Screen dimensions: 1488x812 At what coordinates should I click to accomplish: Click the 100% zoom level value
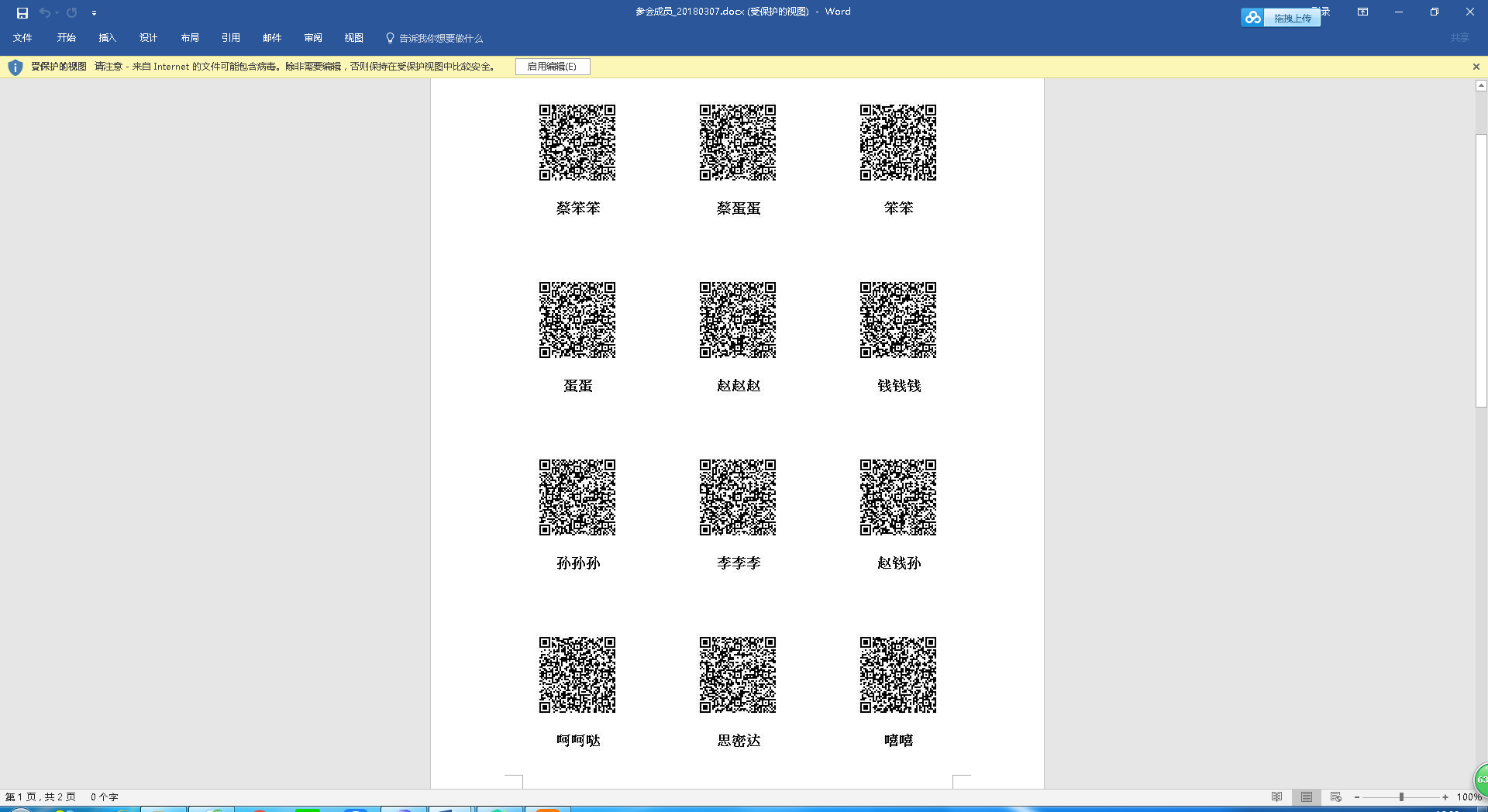tap(1469, 797)
